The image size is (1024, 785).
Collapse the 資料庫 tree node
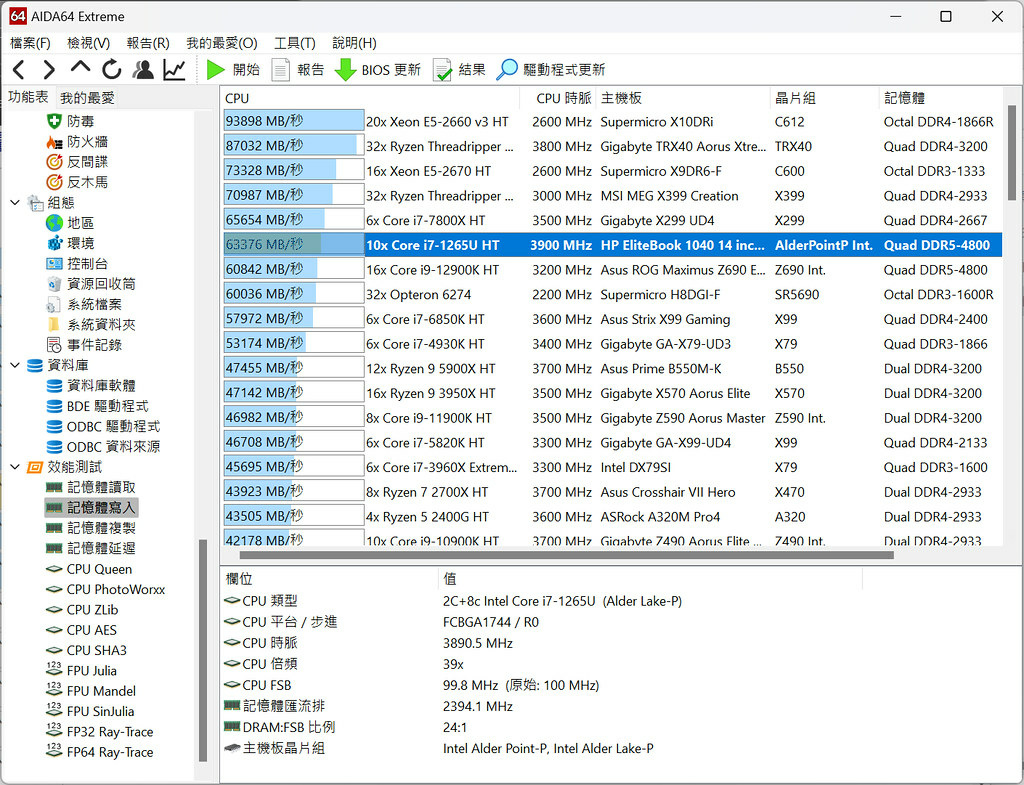click(x=15, y=365)
